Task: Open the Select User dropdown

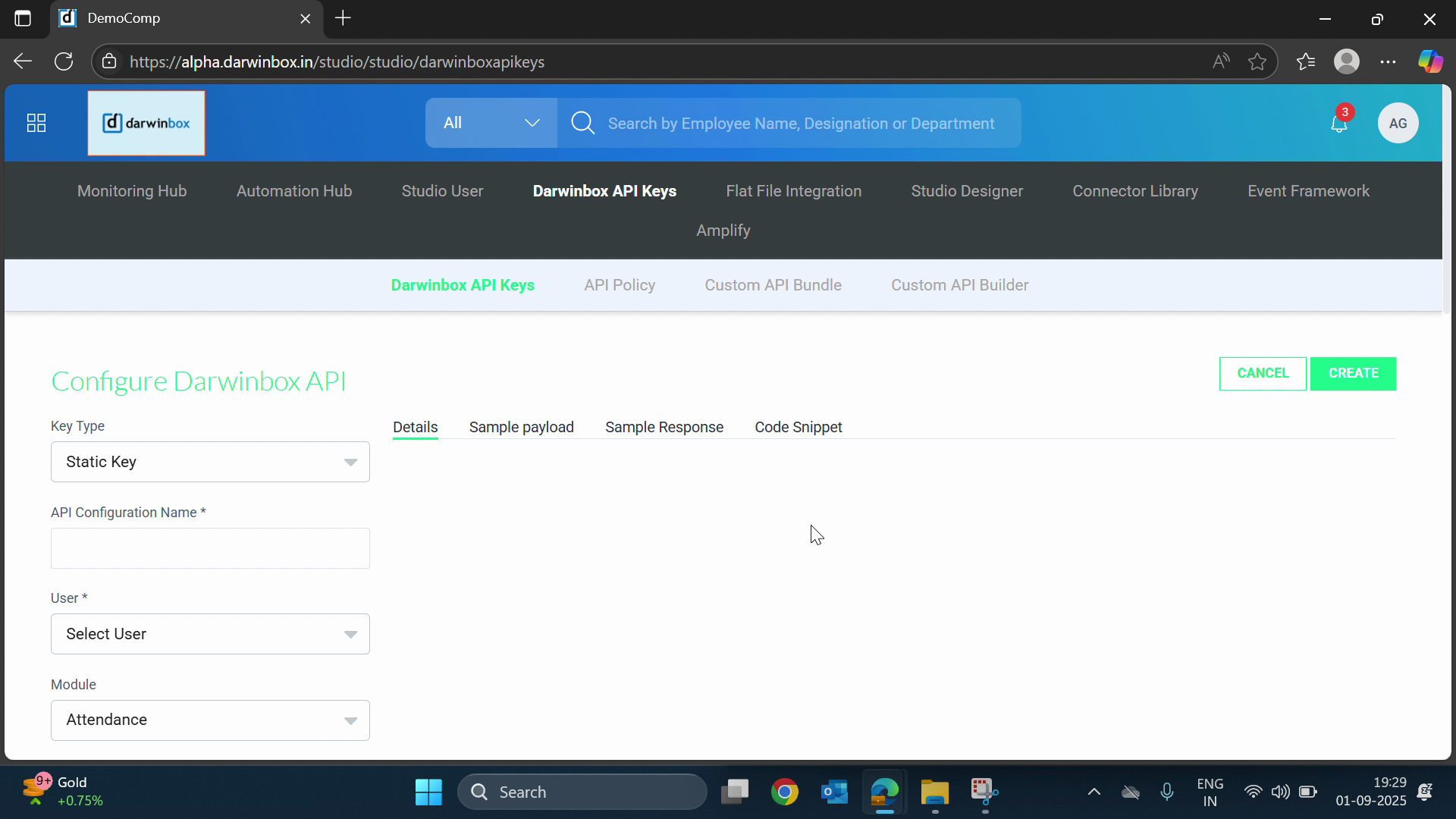Action: click(210, 634)
